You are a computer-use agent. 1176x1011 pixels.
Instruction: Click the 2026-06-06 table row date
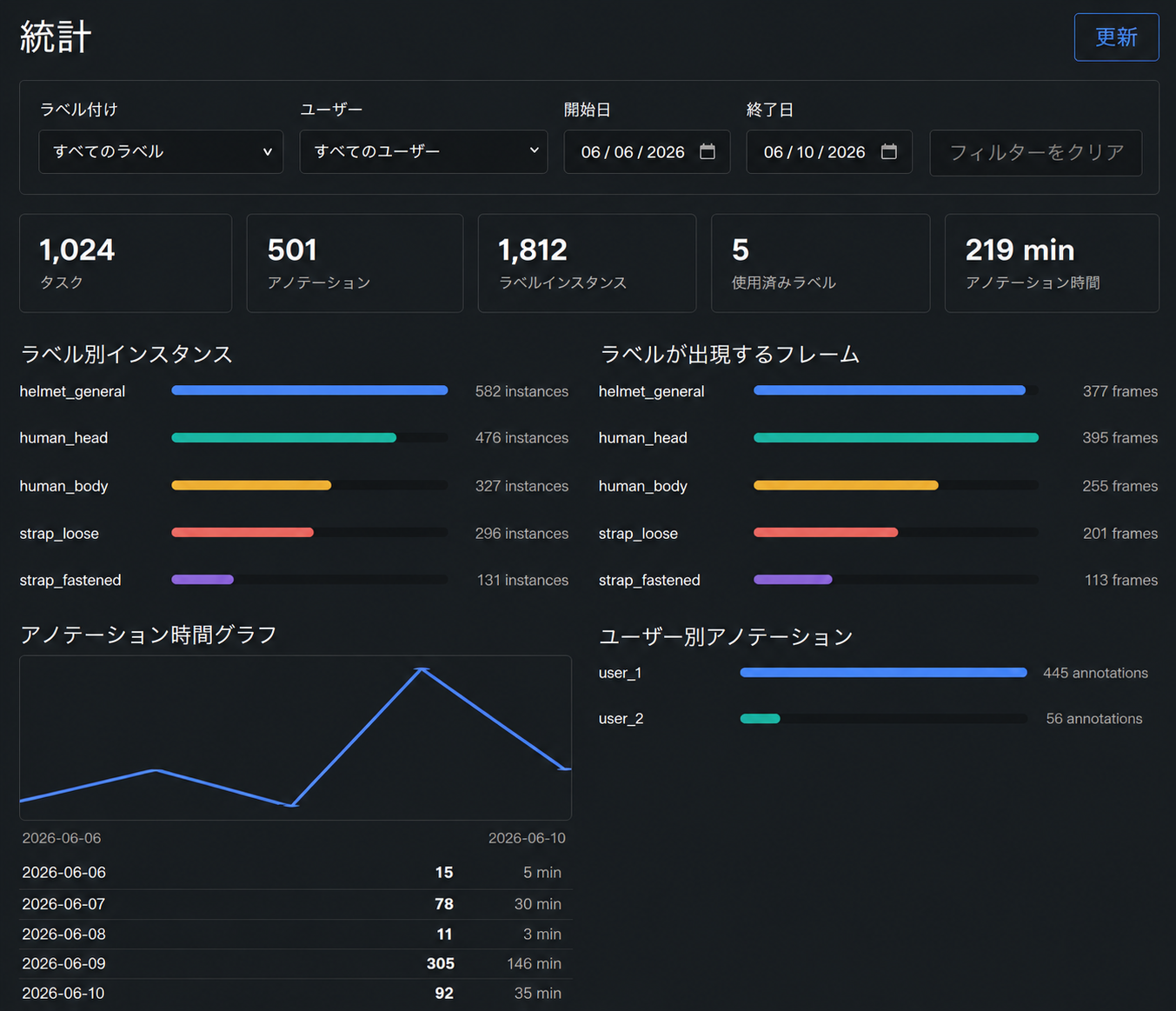pos(63,872)
